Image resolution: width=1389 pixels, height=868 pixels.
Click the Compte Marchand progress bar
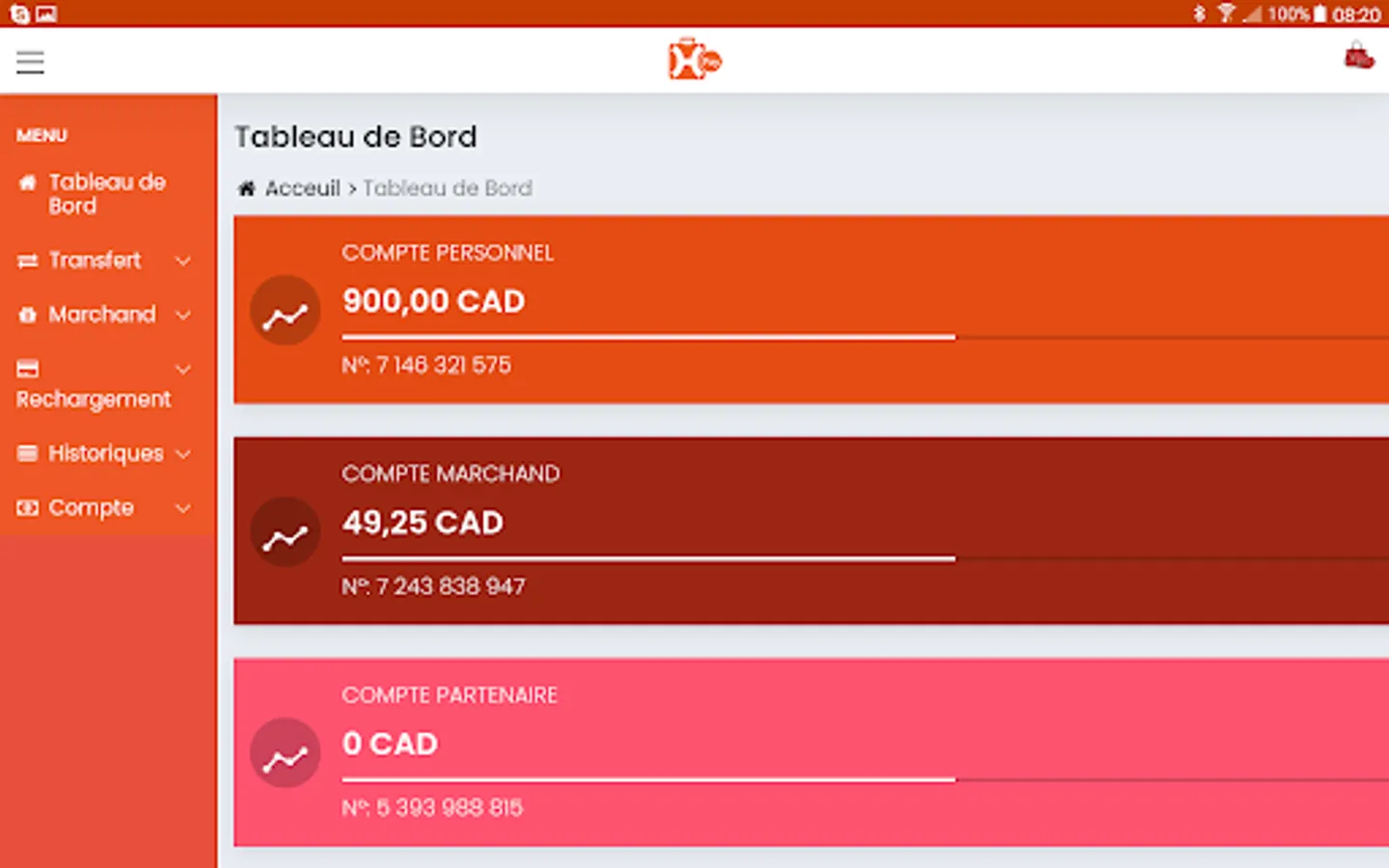pos(648,558)
